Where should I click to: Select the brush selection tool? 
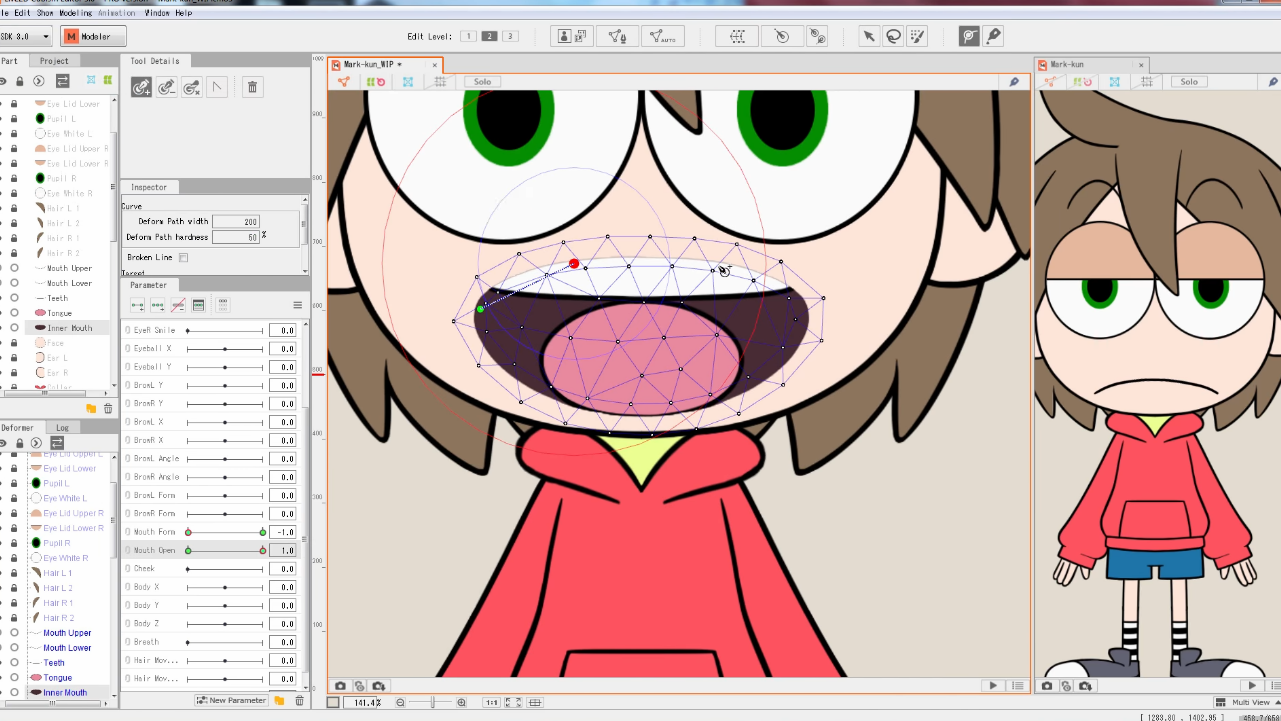pyautogui.click(x=917, y=36)
